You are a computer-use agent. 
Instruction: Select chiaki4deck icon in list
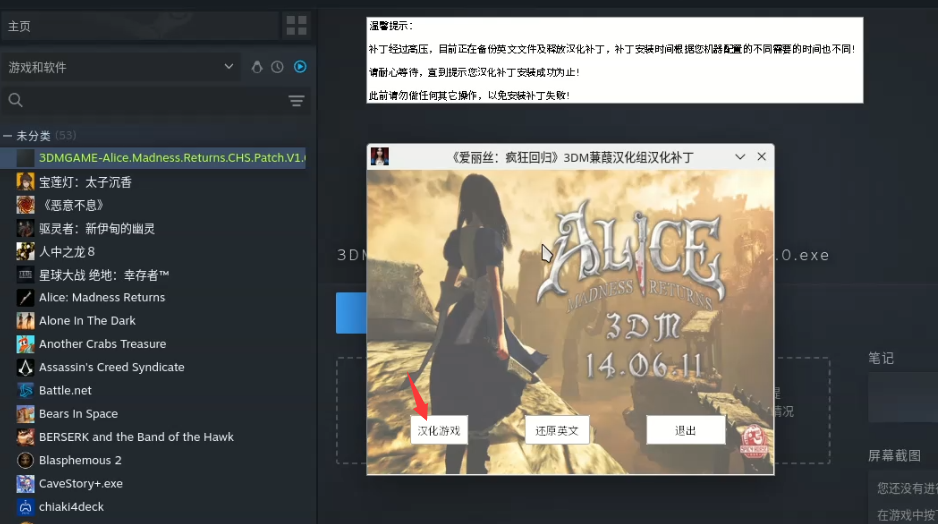[25, 507]
